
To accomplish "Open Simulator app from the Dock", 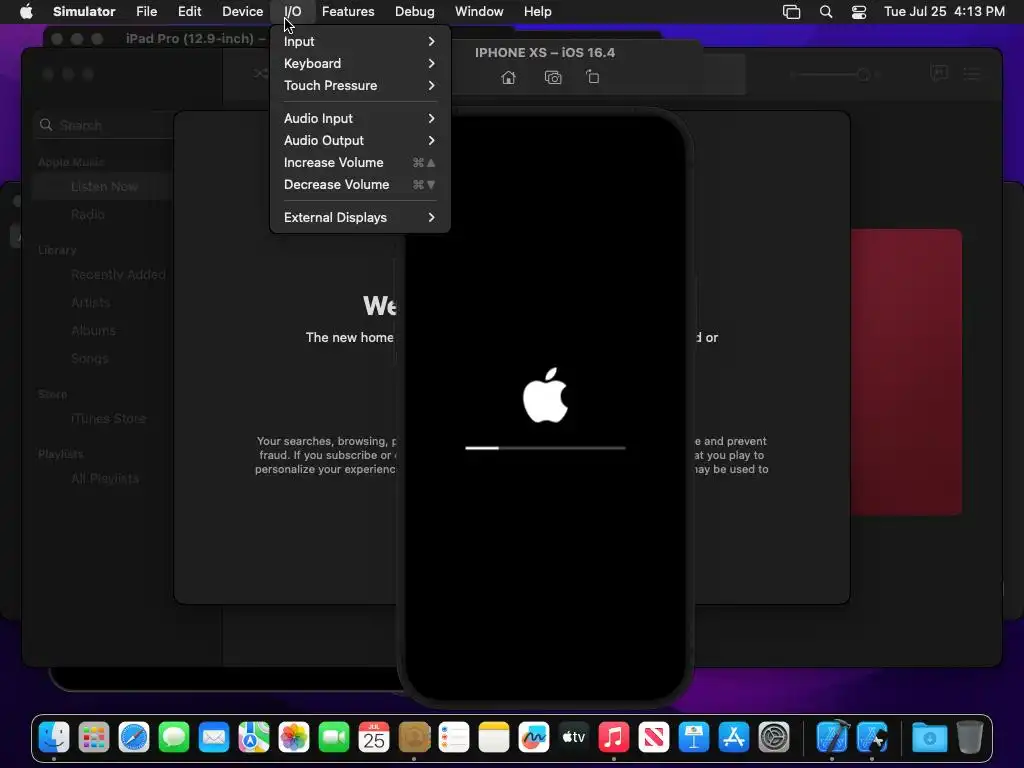I will click(x=872, y=737).
